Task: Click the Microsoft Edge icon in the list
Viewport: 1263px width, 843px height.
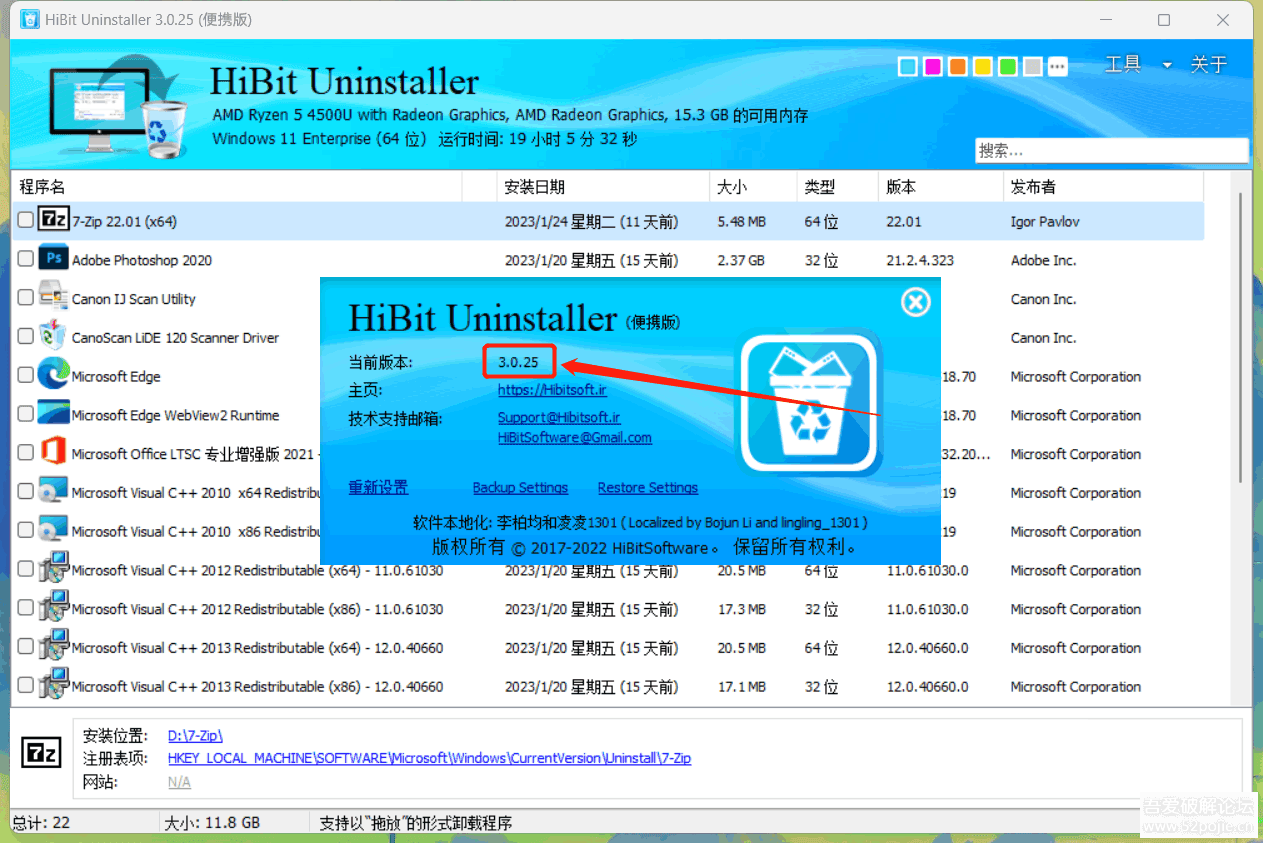Action: click(53, 376)
